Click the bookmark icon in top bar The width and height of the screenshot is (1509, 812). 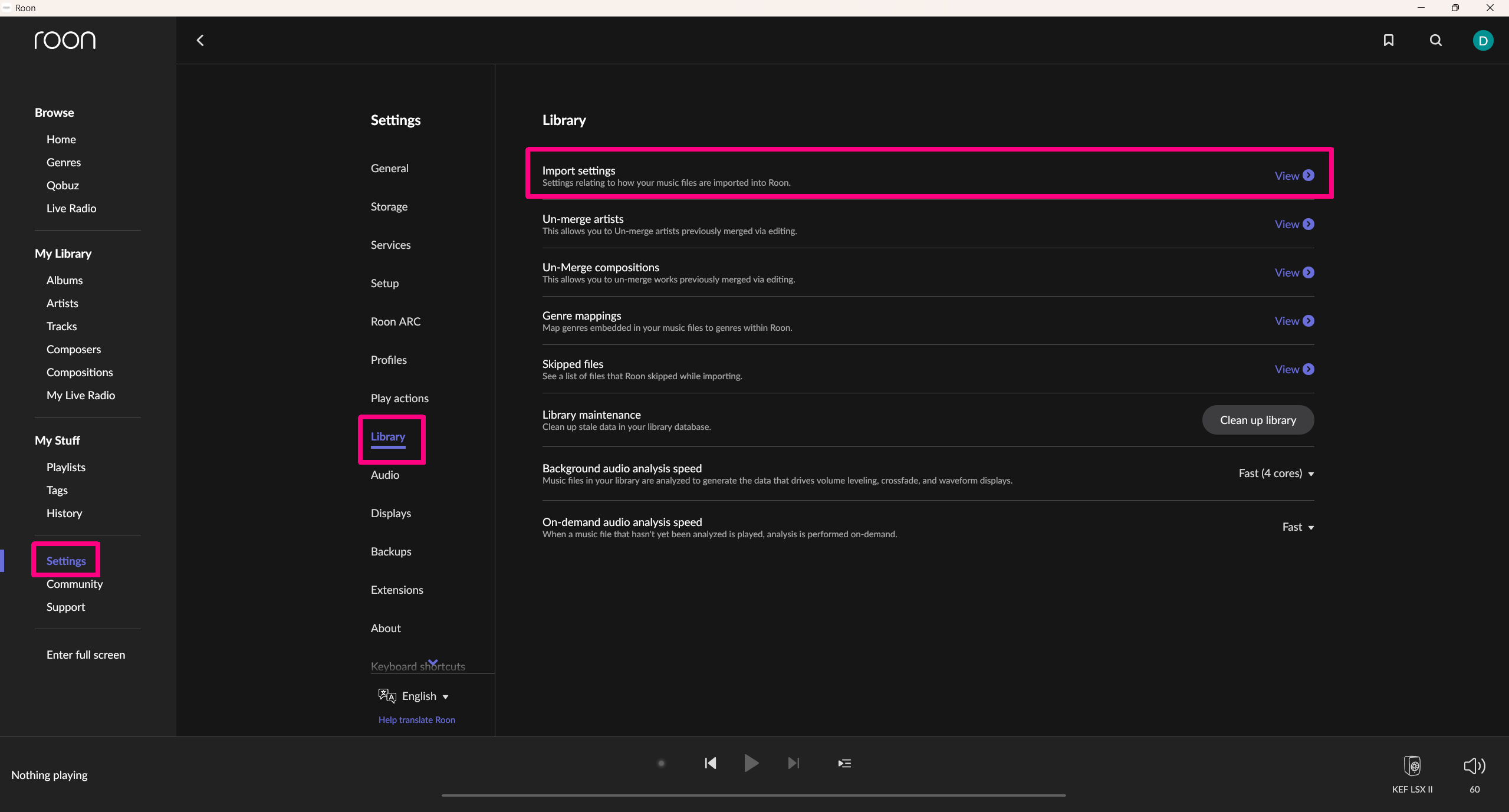point(1388,40)
